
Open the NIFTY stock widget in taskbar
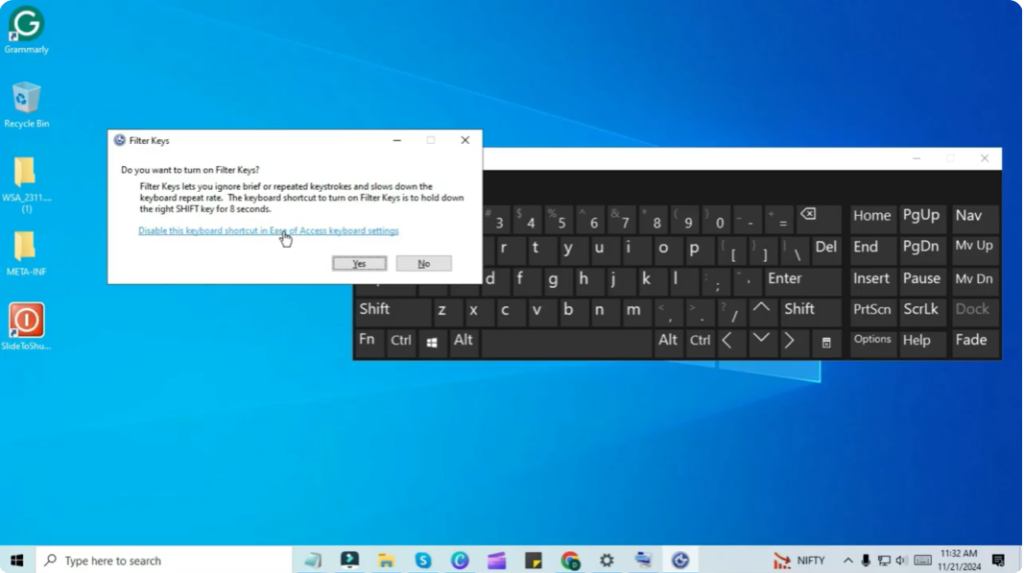tap(800, 561)
